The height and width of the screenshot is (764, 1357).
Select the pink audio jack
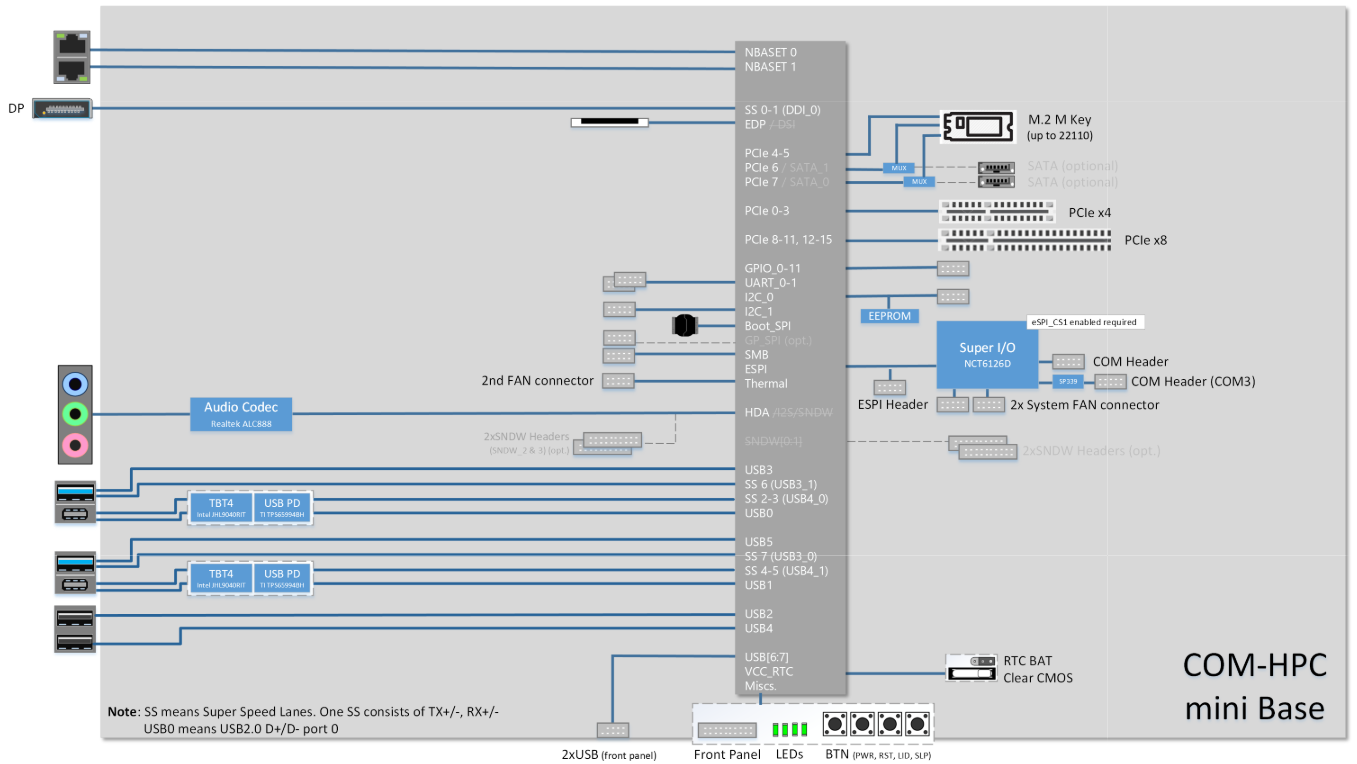(x=75, y=443)
